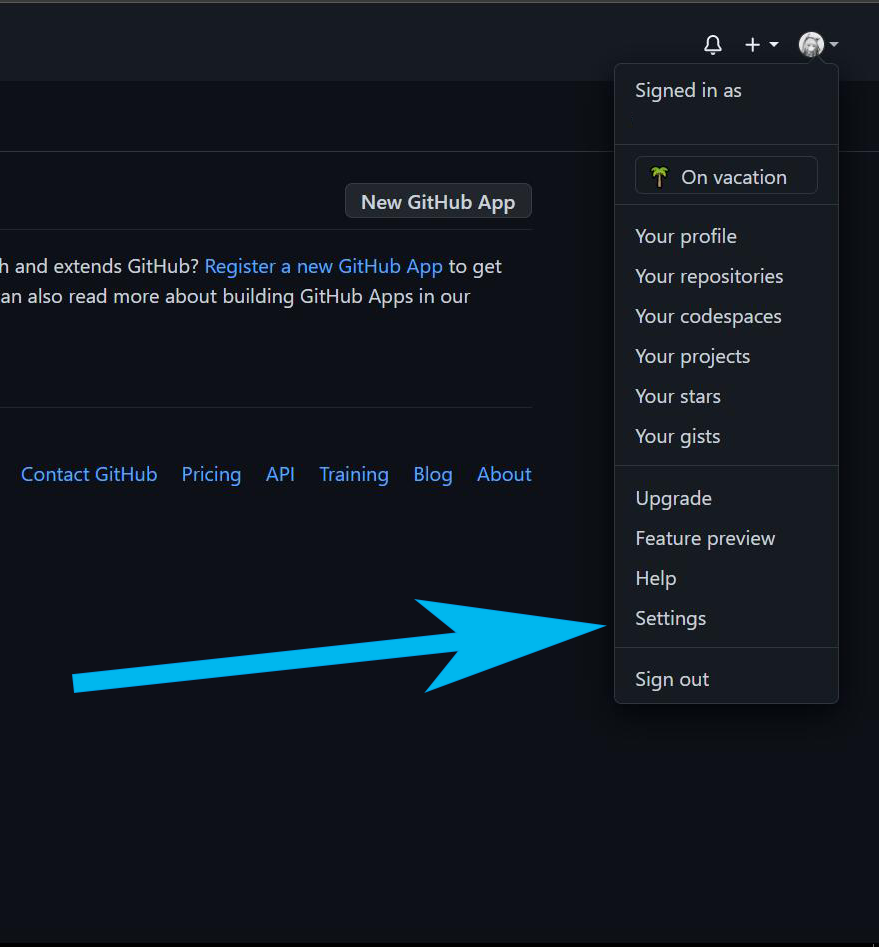Collapse the avatar menu caret

(834, 44)
